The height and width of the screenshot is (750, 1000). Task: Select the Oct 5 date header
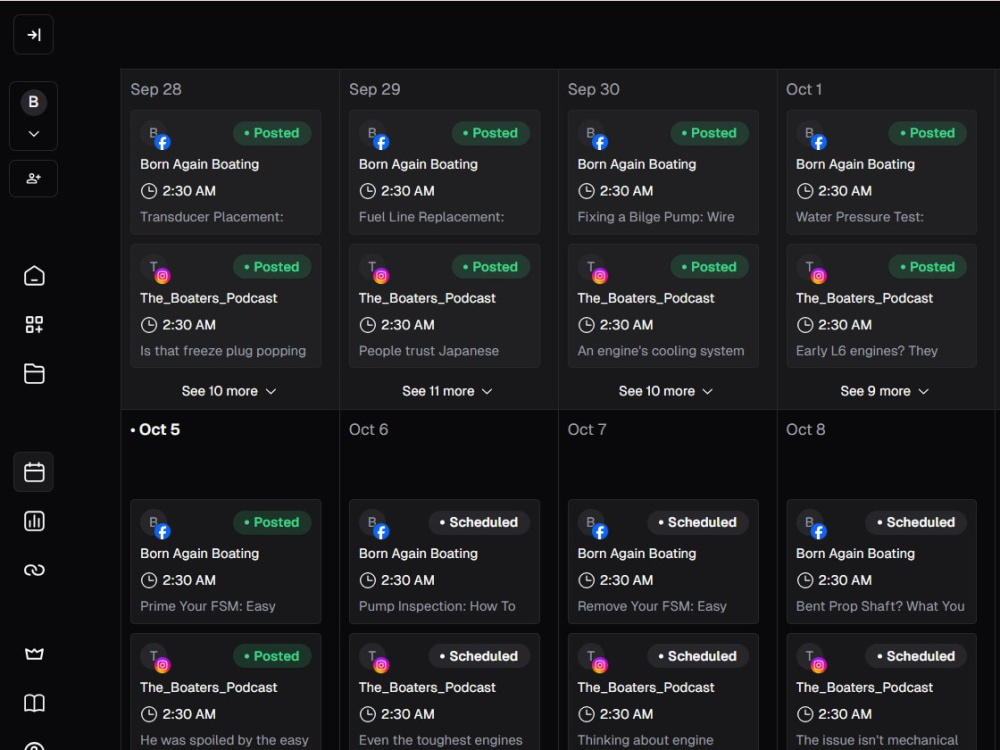pyautogui.click(x=156, y=430)
